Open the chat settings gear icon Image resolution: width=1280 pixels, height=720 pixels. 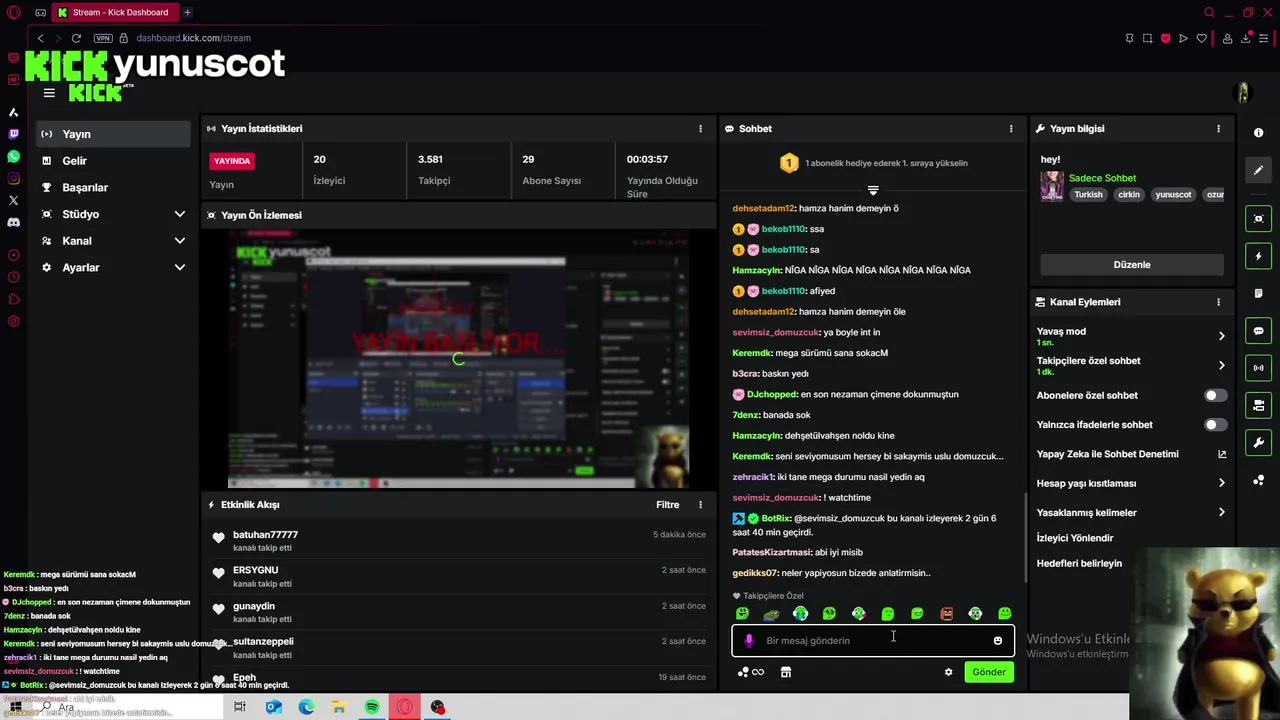(948, 672)
